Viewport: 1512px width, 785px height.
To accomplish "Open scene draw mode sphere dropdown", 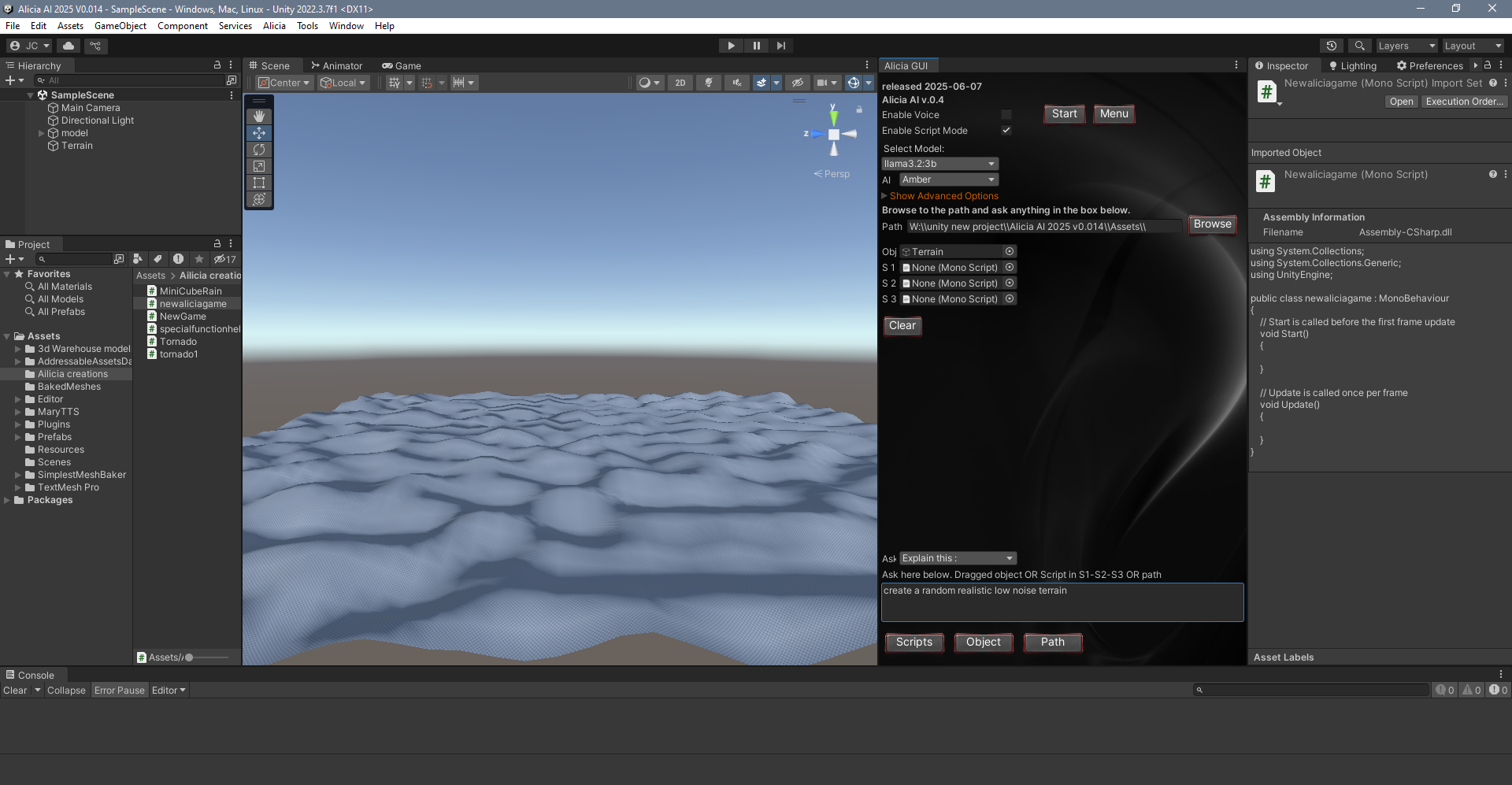I will [650, 83].
